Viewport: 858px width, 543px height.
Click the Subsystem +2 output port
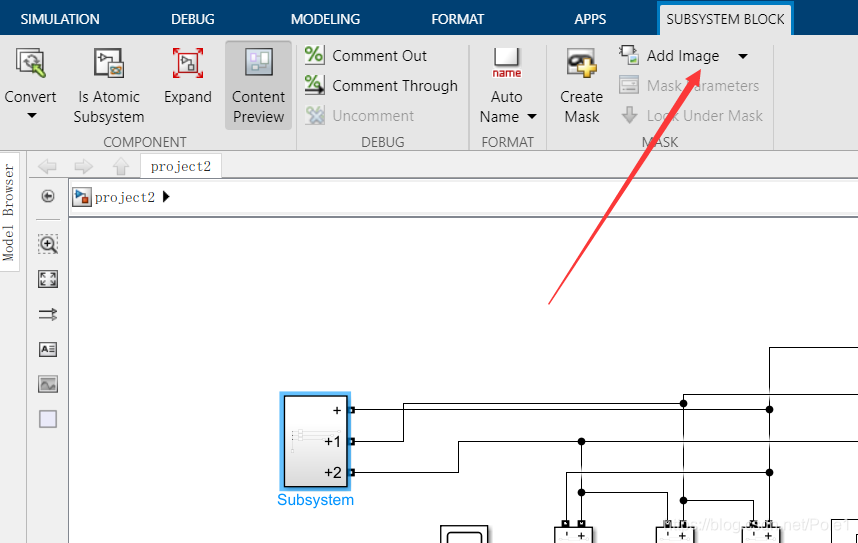point(352,472)
